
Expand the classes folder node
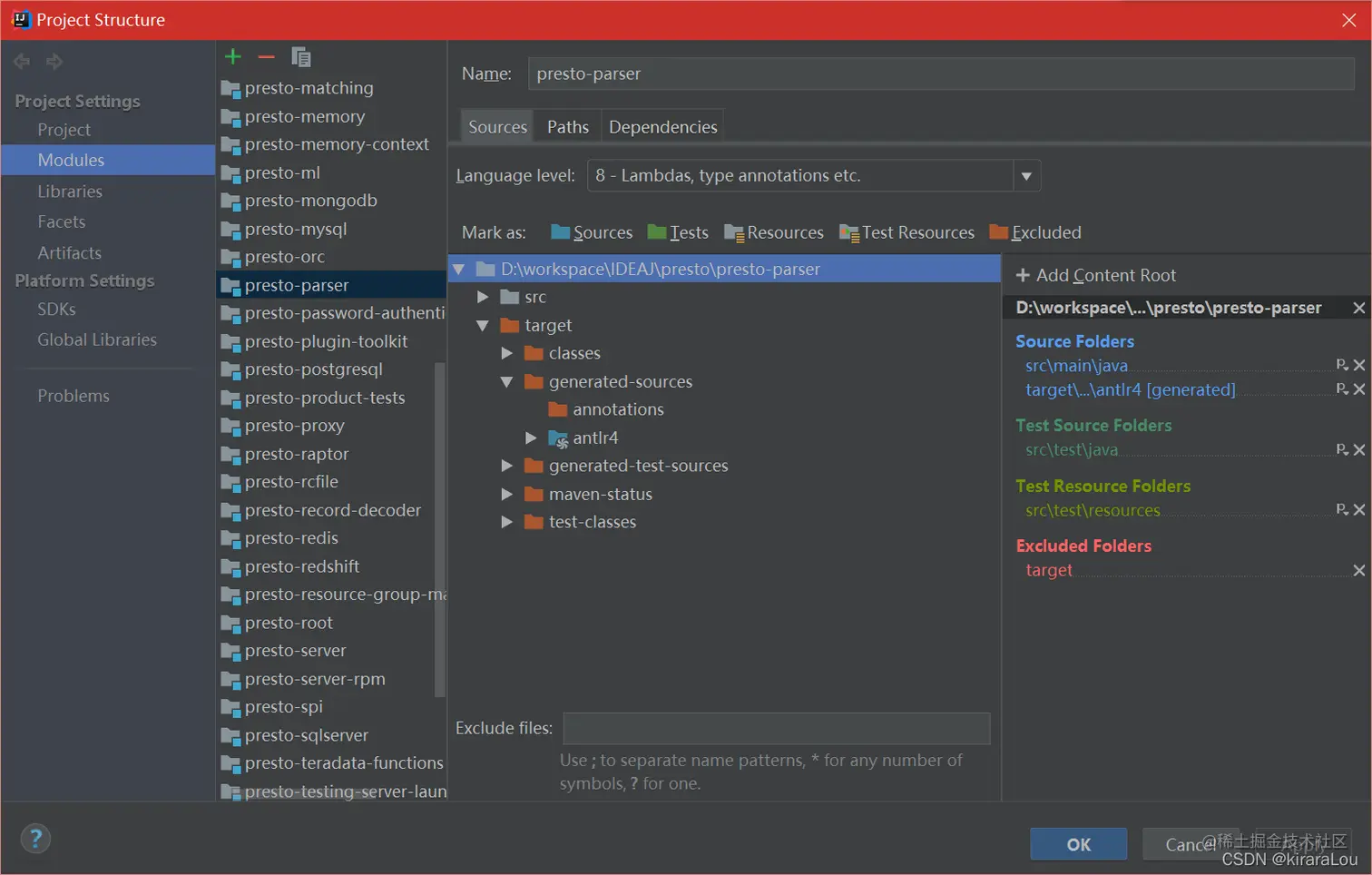pos(507,353)
